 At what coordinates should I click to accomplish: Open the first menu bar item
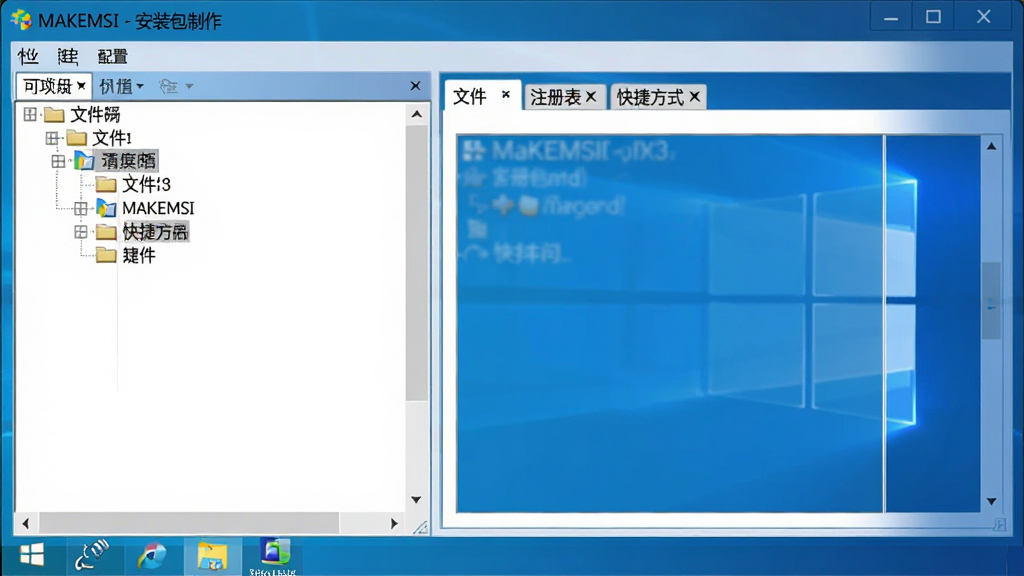28,57
